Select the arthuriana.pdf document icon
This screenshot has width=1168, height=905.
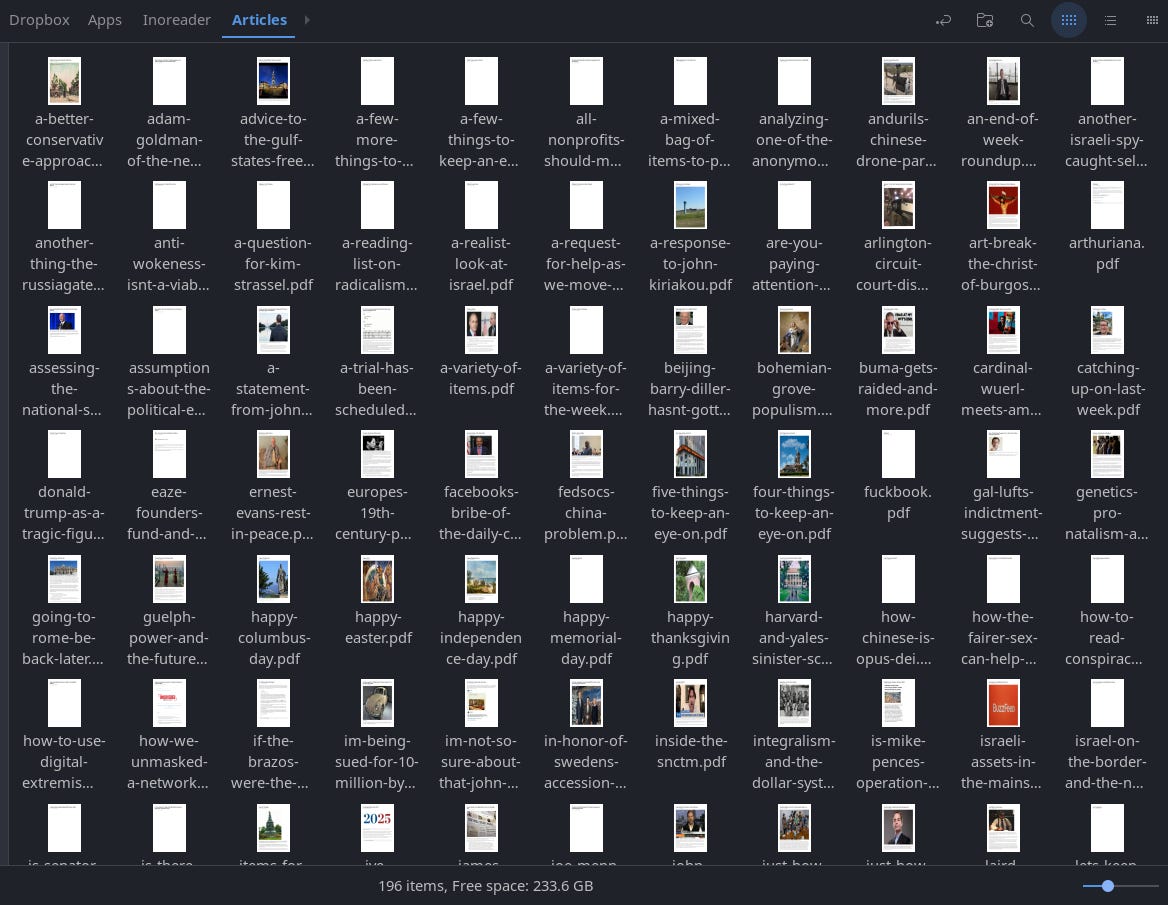click(x=1107, y=205)
